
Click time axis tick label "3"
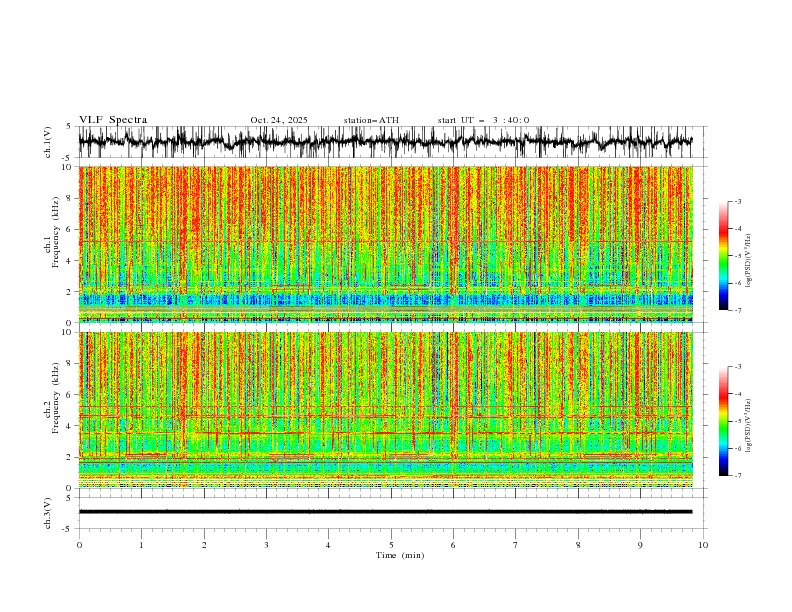(266, 545)
